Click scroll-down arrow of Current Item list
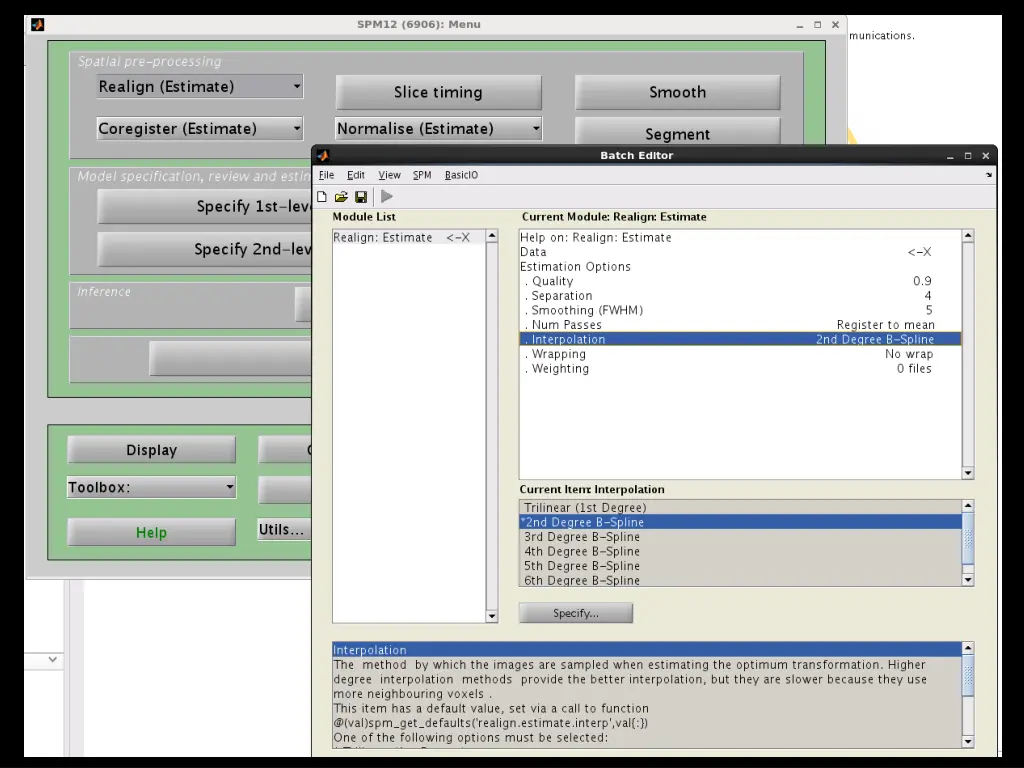The width and height of the screenshot is (1024, 768). click(968, 579)
